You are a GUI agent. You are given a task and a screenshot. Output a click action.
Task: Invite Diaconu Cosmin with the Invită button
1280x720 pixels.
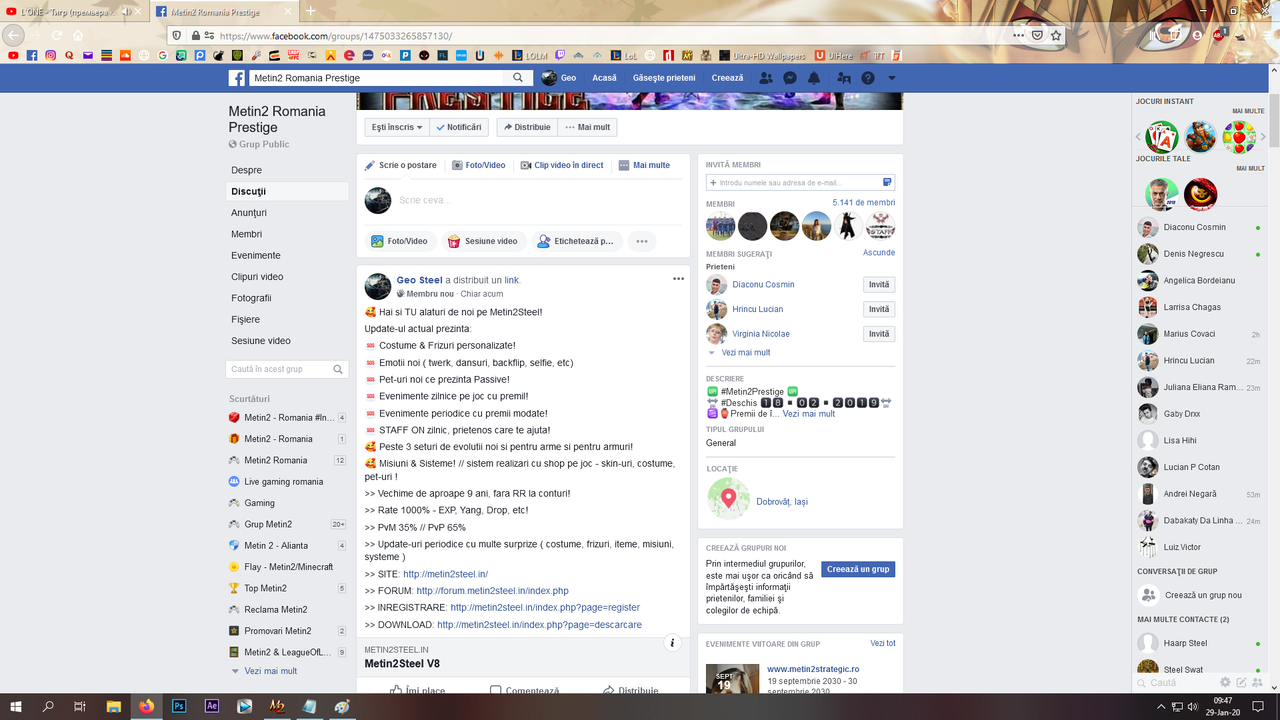tap(879, 285)
